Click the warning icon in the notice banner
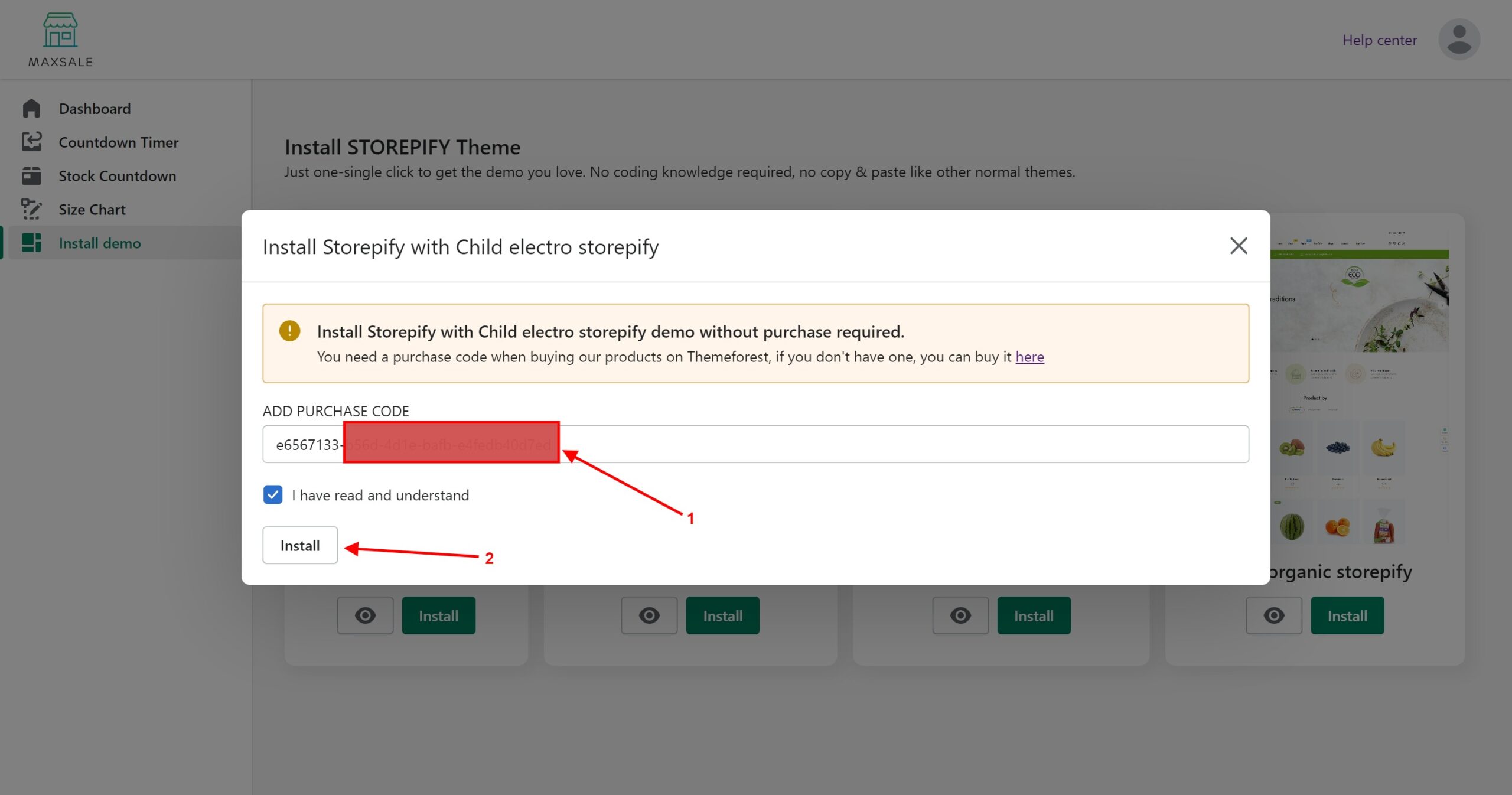The image size is (1512, 795). (x=289, y=331)
